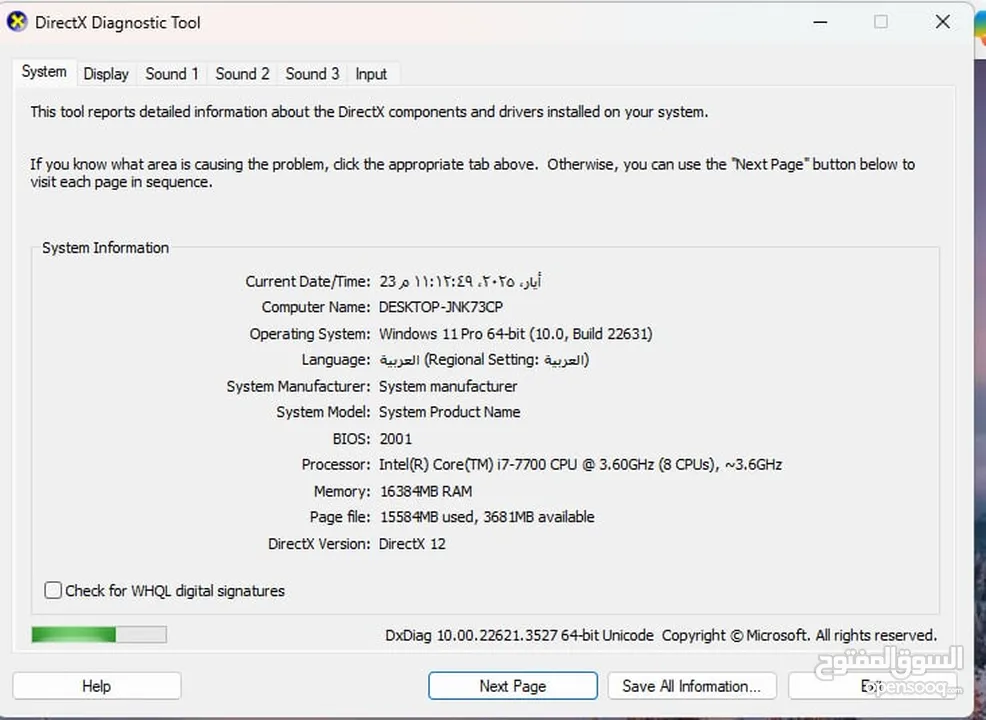Click the 16384MB RAM memory value
Viewport: 986px width, 720px height.
[426, 491]
